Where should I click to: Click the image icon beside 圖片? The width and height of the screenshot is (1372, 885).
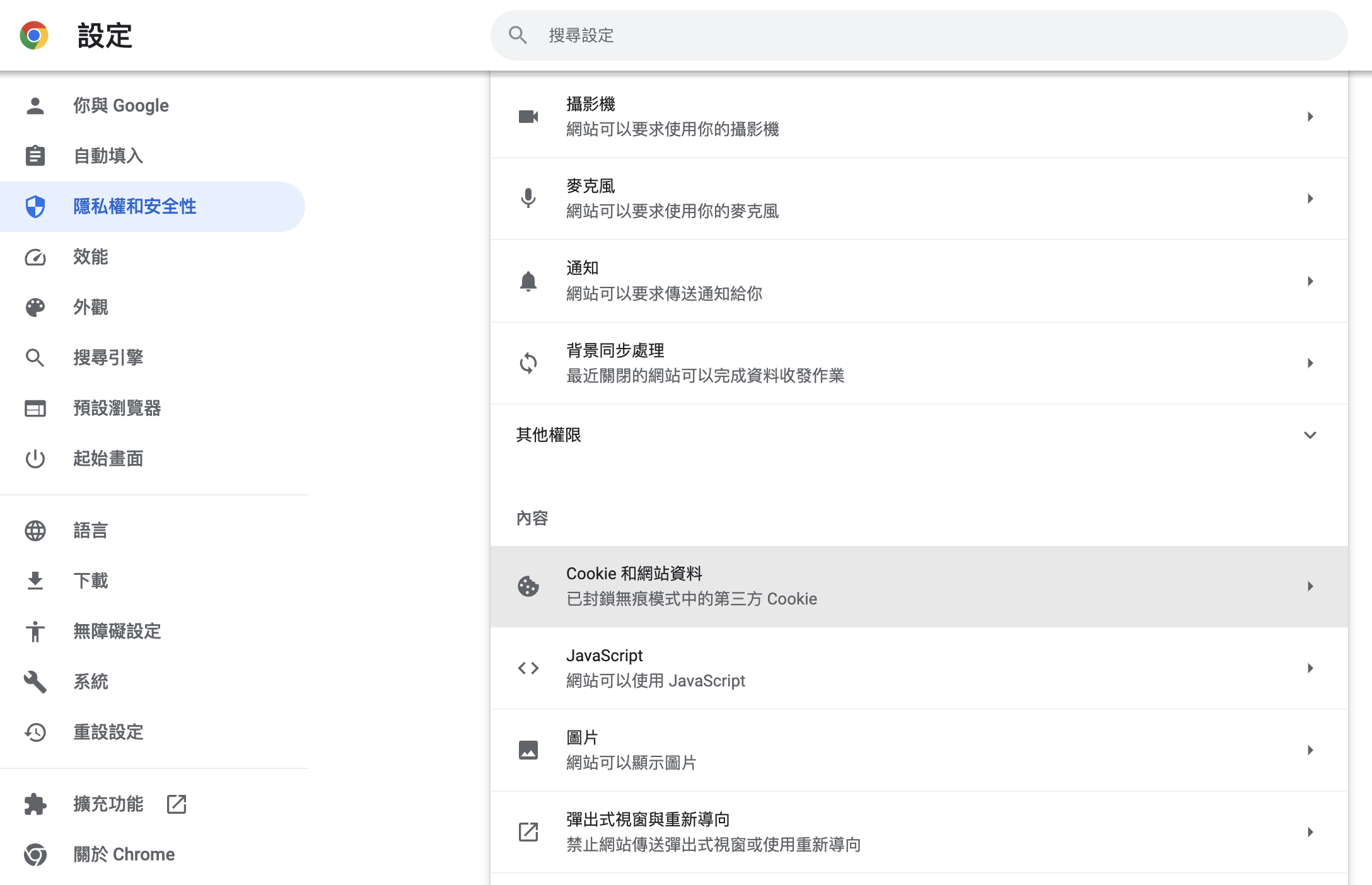528,750
